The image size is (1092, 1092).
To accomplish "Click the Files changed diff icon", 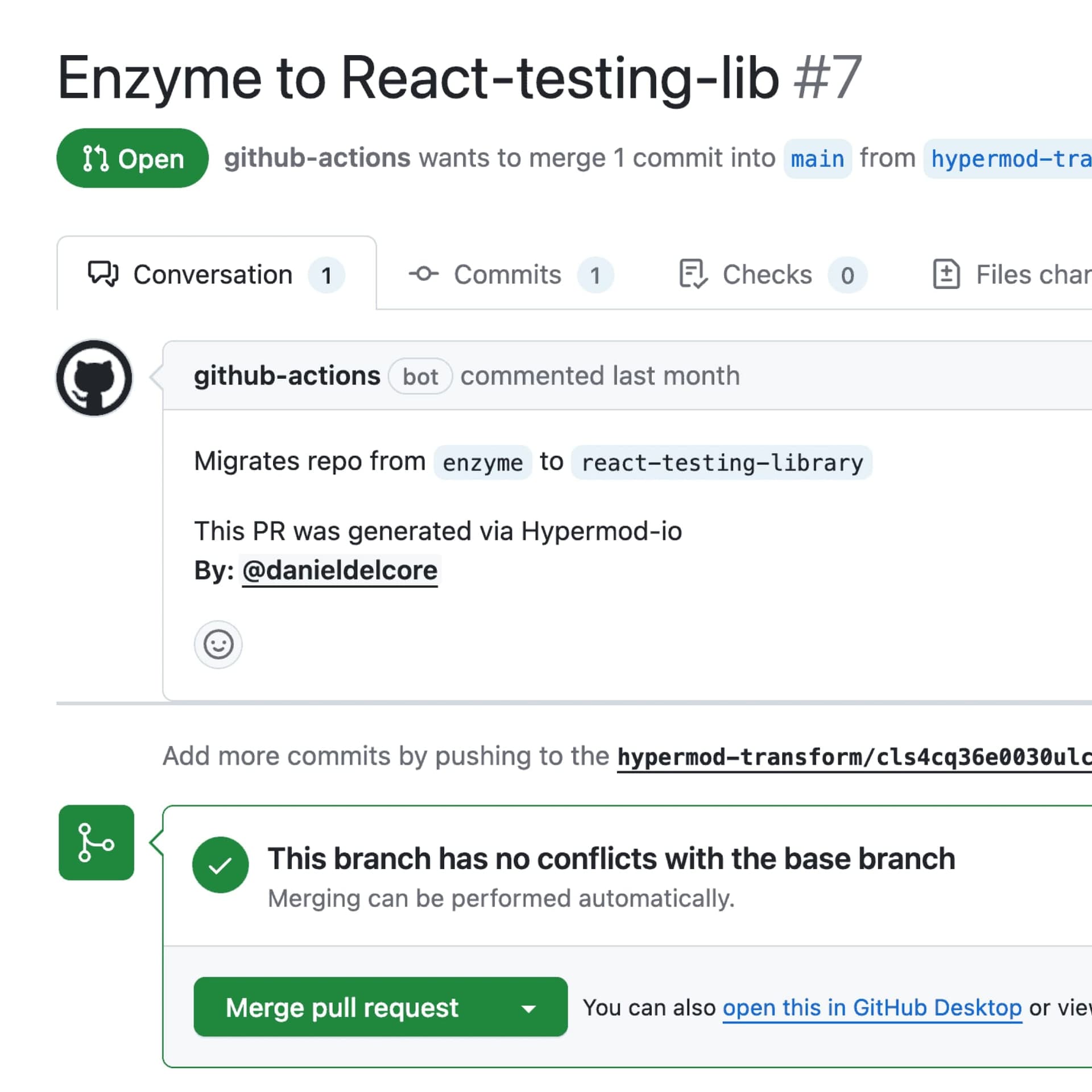I will pyautogui.click(x=946, y=274).
